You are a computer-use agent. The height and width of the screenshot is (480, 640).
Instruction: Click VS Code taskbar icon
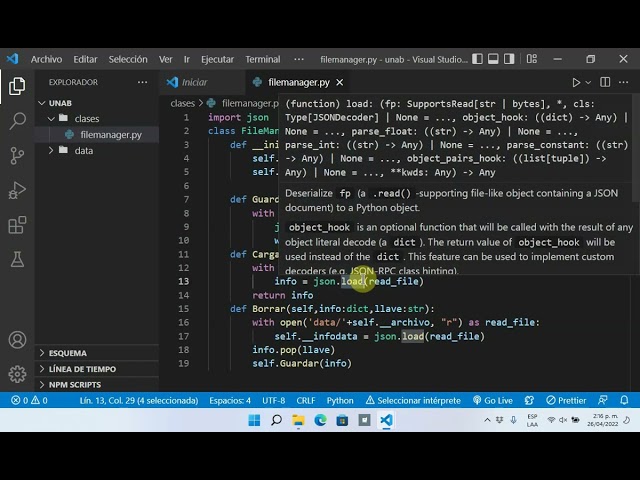pos(387,420)
